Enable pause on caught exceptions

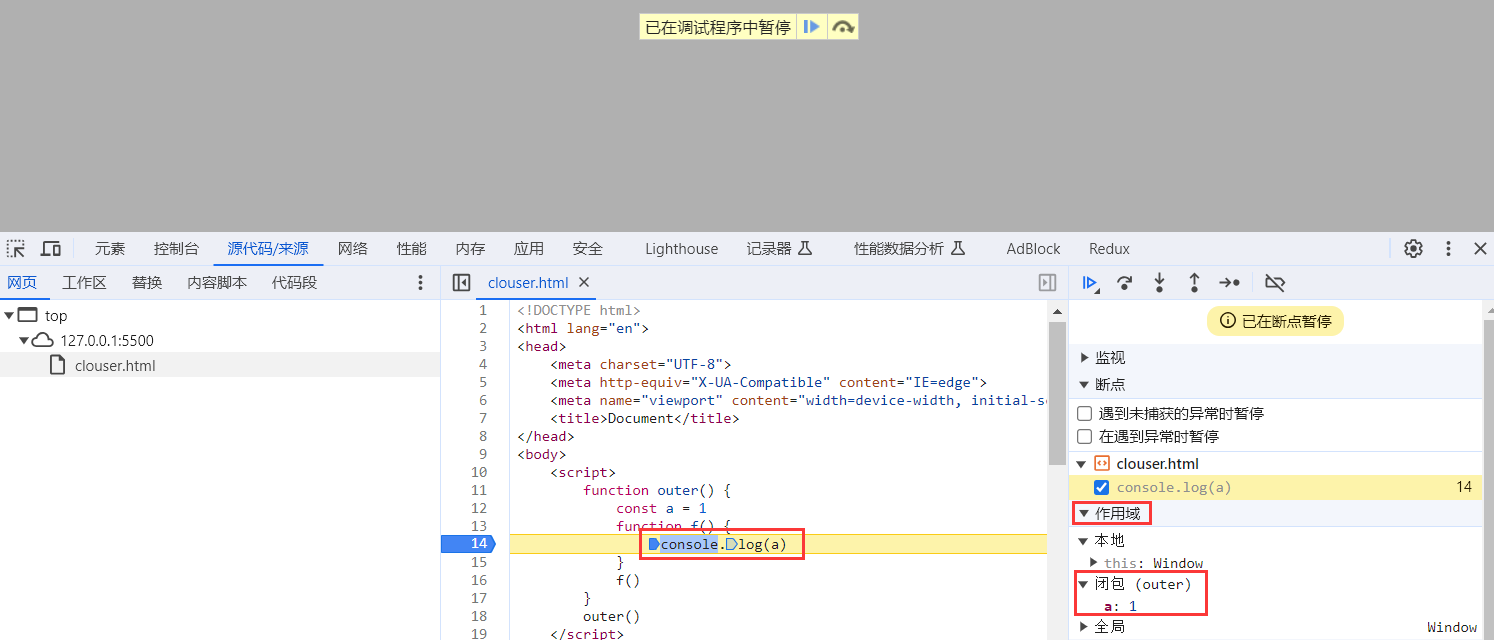pyautogui.click(x=1084, y=437)
